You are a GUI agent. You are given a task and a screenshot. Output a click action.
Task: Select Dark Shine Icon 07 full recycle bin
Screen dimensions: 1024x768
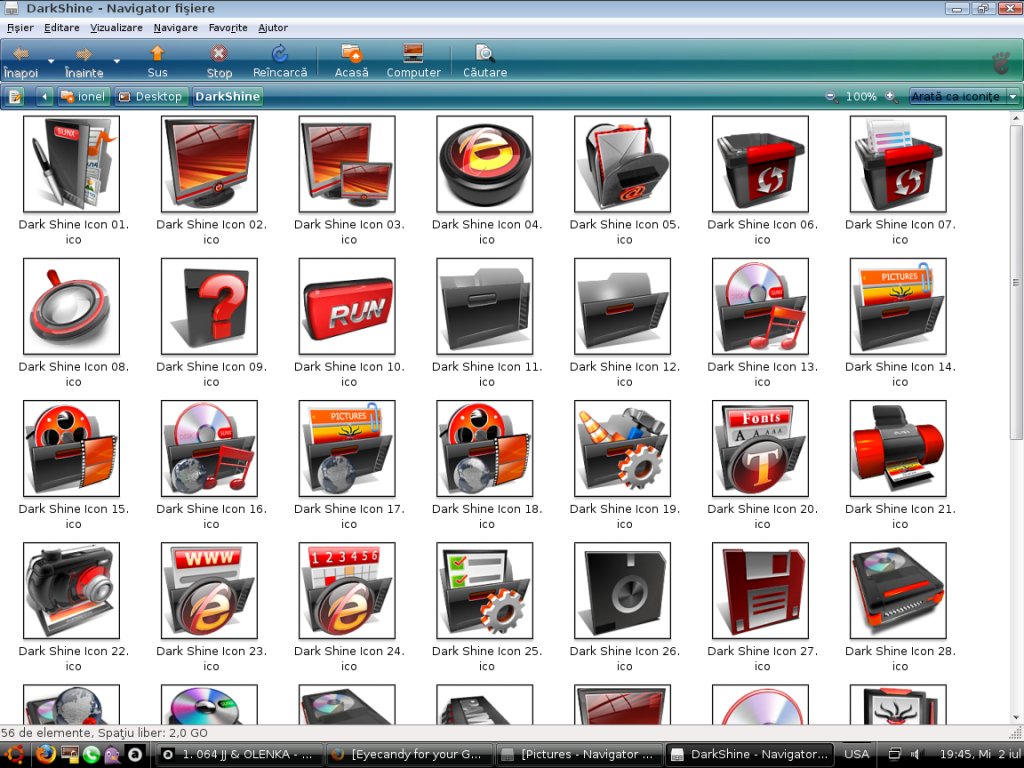pos(898,164)
